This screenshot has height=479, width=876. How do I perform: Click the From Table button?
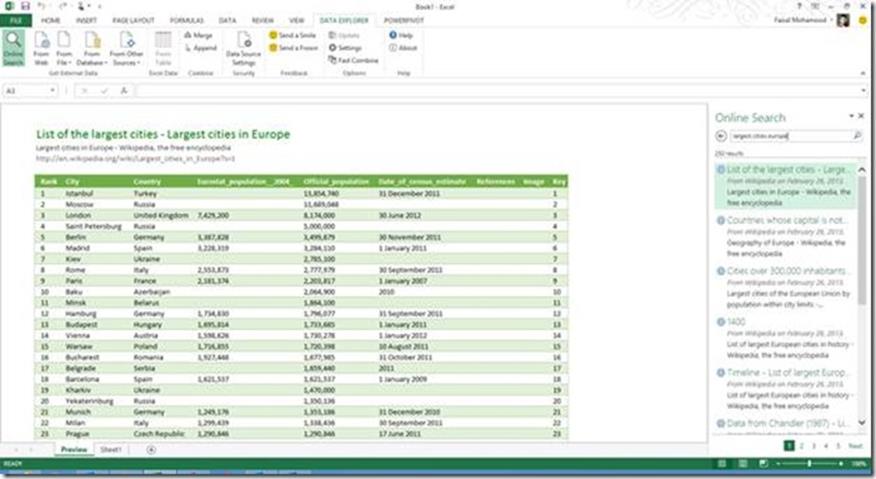163,49
